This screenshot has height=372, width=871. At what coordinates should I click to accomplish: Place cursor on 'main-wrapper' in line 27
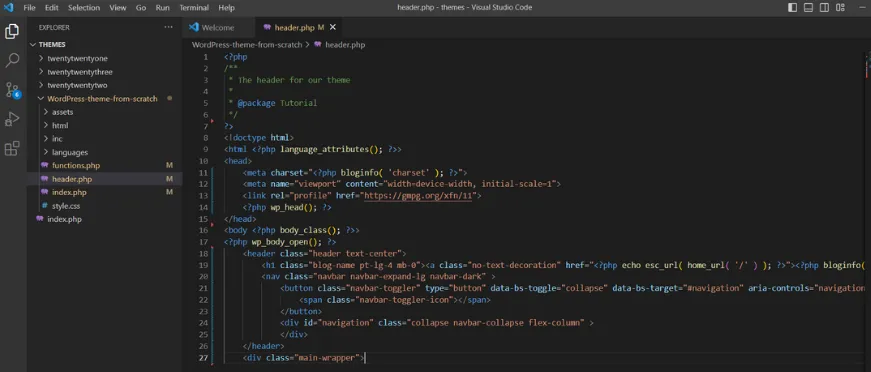click(327, 358)
